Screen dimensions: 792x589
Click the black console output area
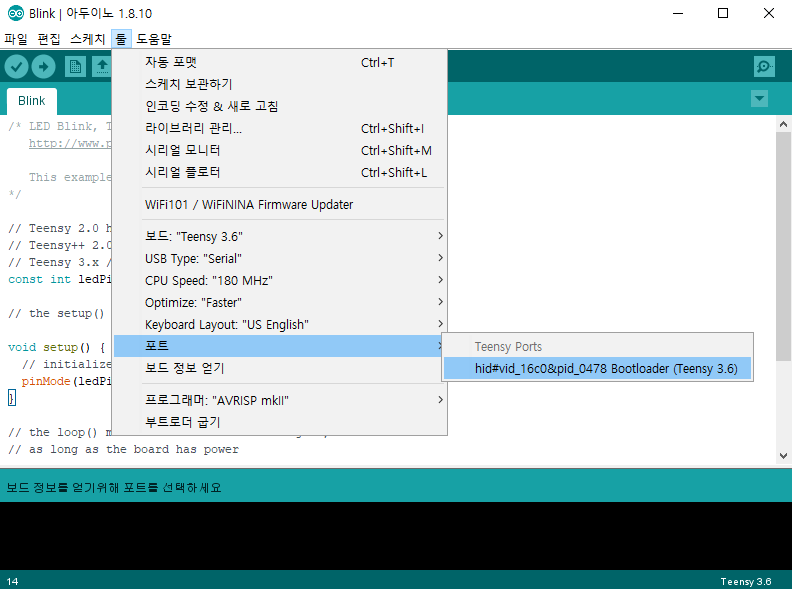(x=396, y=536)
